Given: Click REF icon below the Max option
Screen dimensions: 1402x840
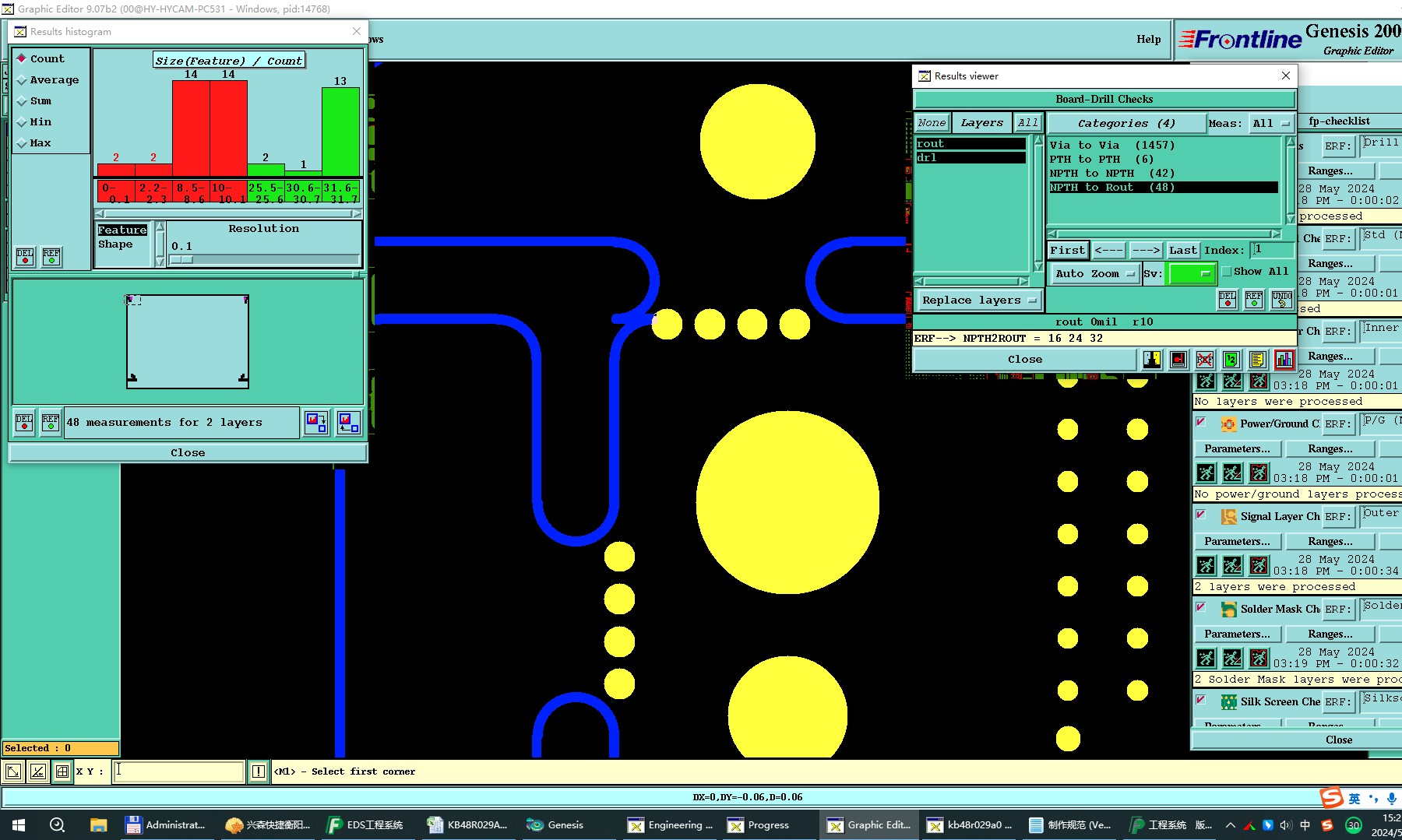Looking at the screenshot, I should point(51,257).
